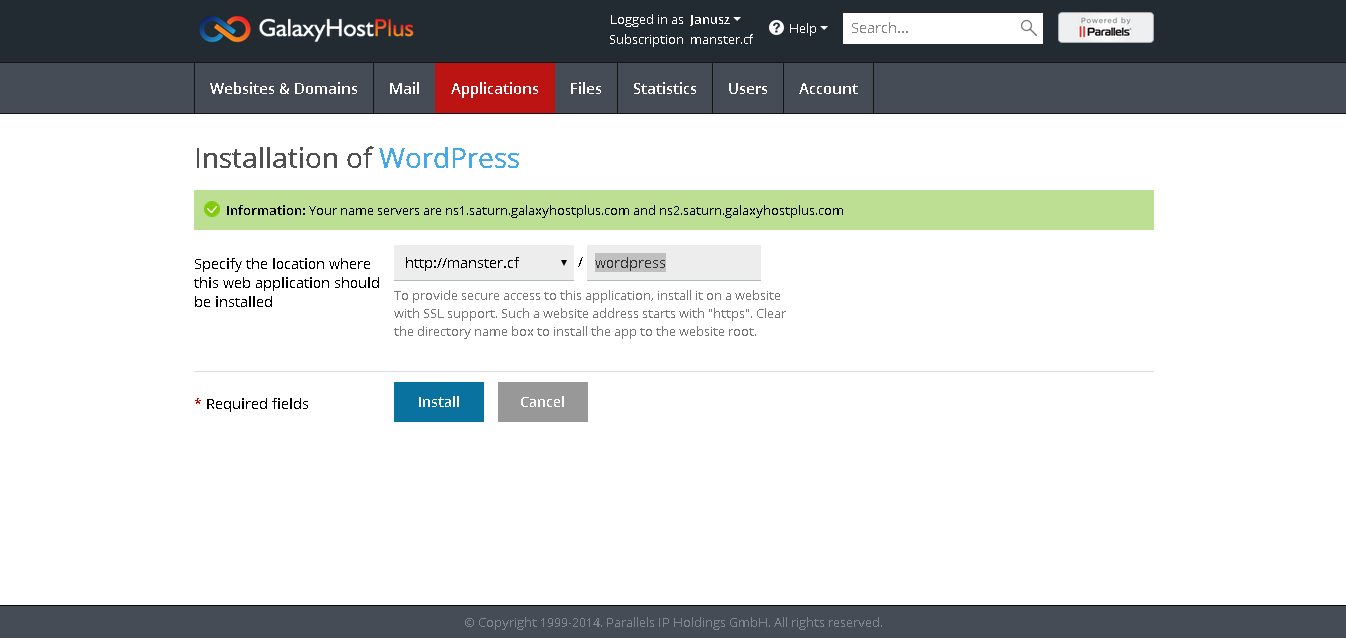
Task: Click the wordpress directory name field
Action: (674, 263)
